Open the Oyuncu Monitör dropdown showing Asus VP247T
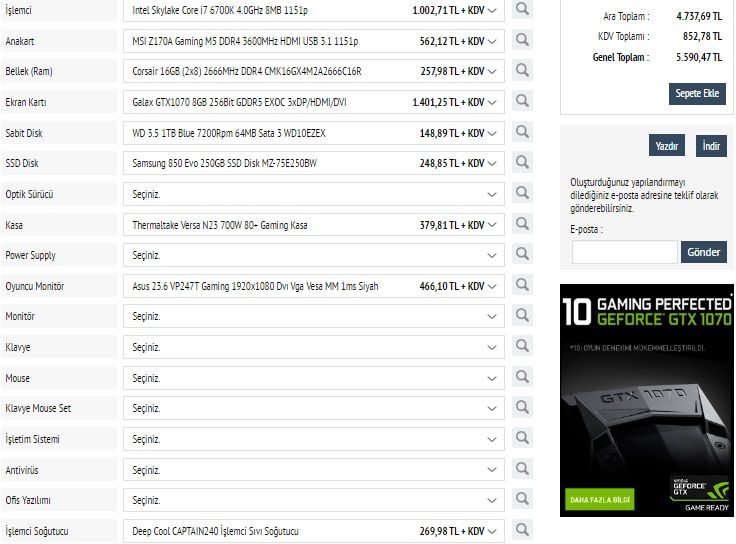This screenshot has width=736, height=544. [x=314, y=286]
